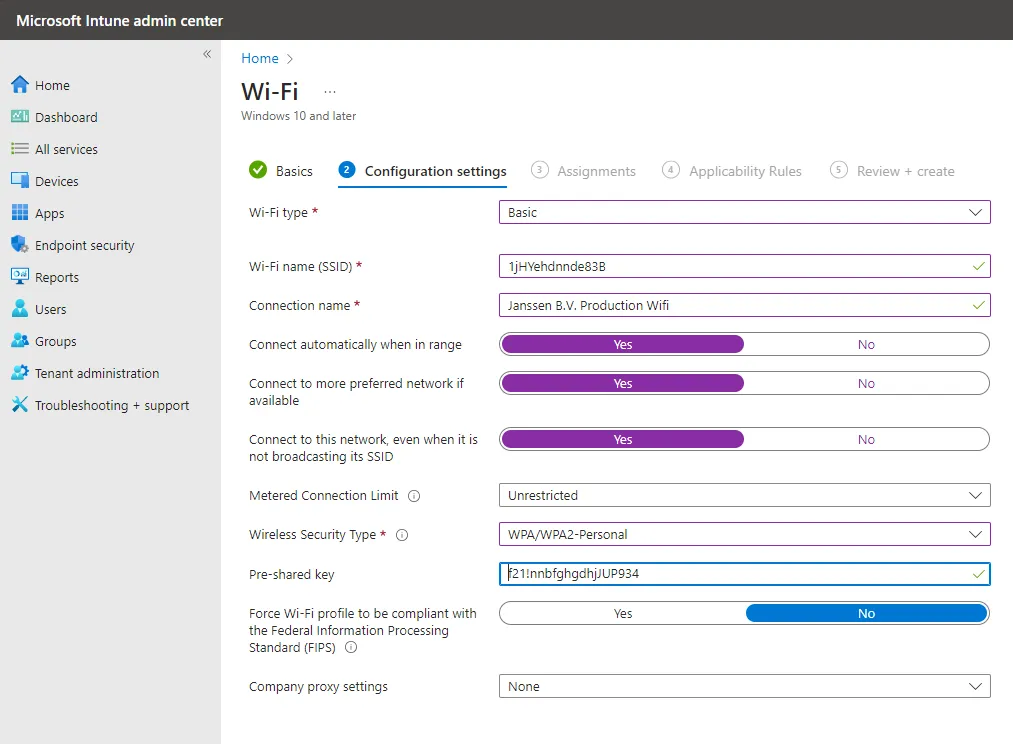Image resolution: width=1013 pixels, height=744 pixels.
Task: Set Connect automatically when in range to No
Action: (x=866, y=344)
